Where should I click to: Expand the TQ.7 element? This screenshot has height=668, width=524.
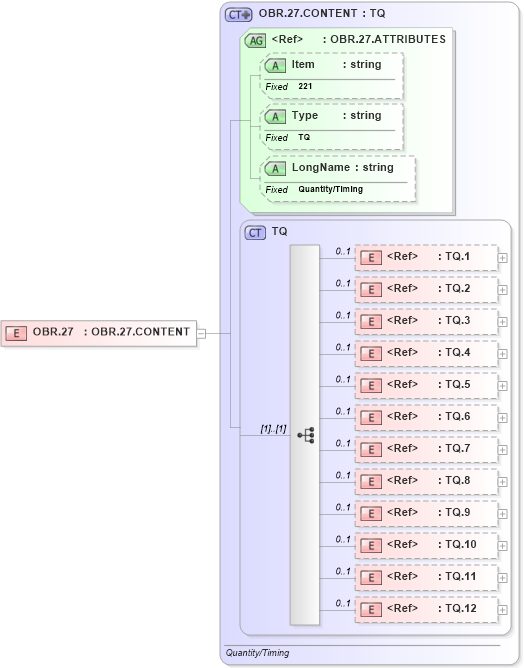coord(503,449)
